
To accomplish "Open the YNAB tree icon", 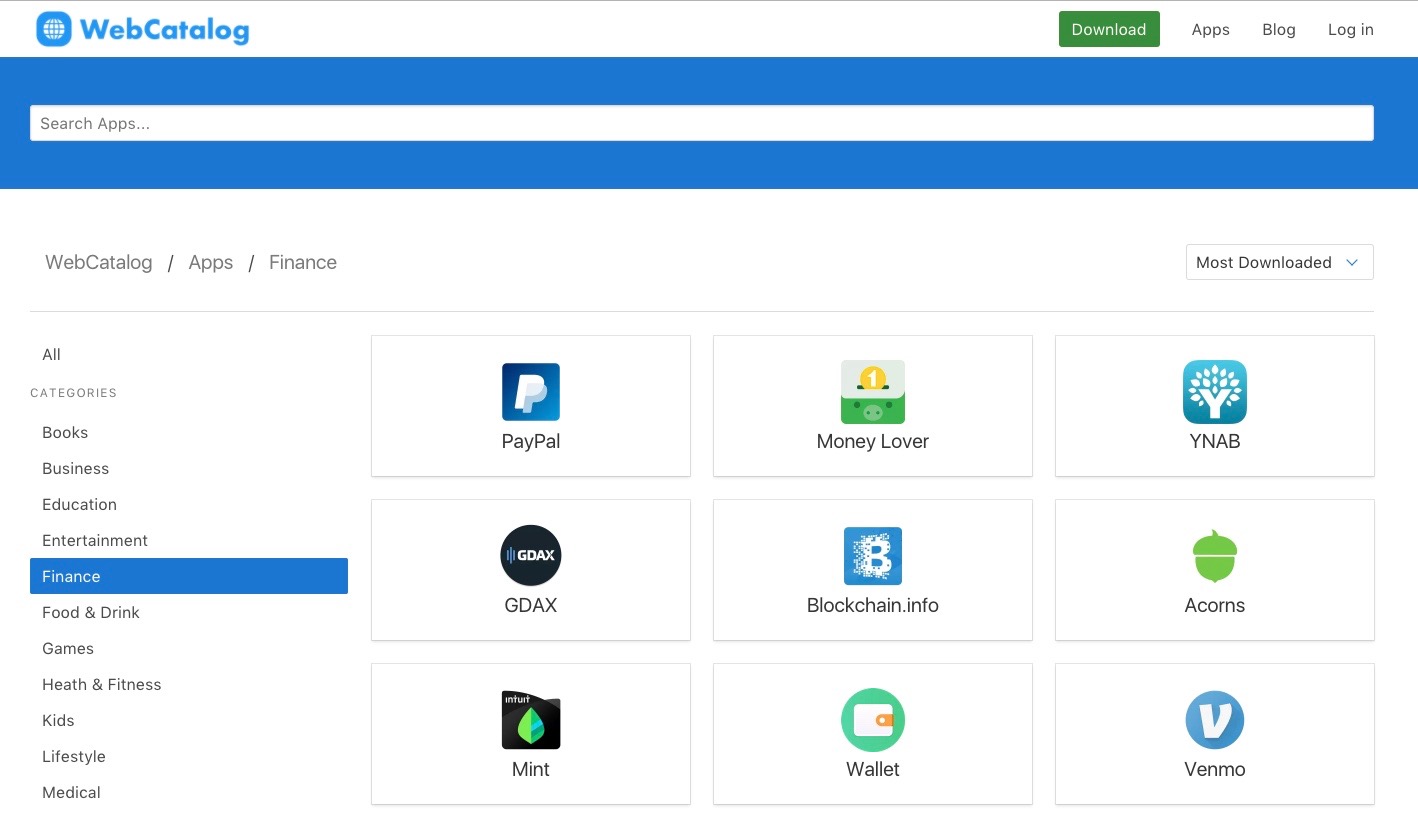I will pos(1215,392).
